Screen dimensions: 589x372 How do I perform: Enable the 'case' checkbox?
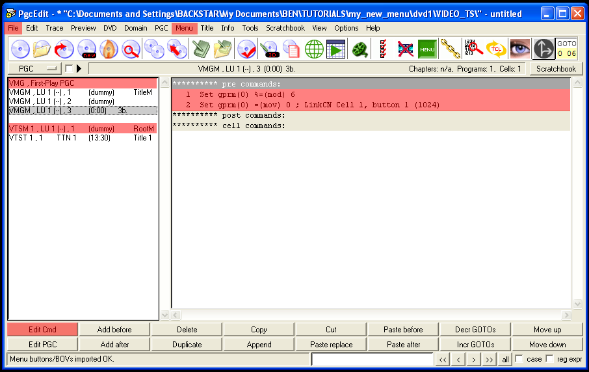pos(519,359)
